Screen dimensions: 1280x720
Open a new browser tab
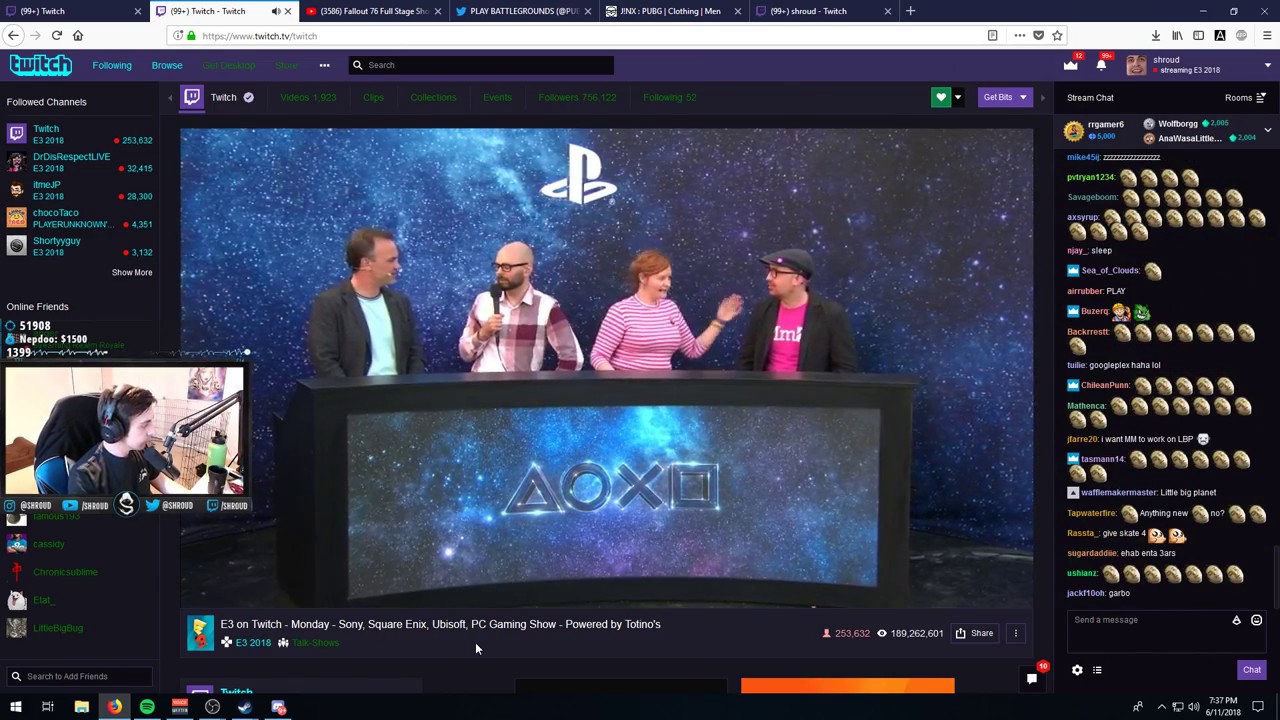click(x=910, y=11)
